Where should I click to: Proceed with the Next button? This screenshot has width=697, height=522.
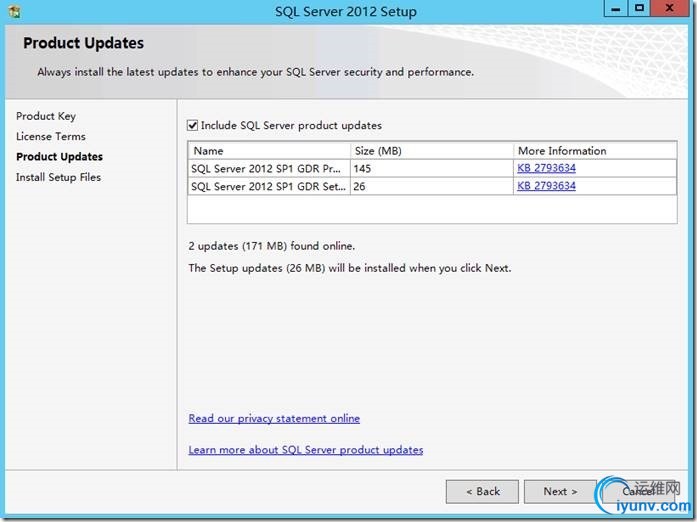560,491
